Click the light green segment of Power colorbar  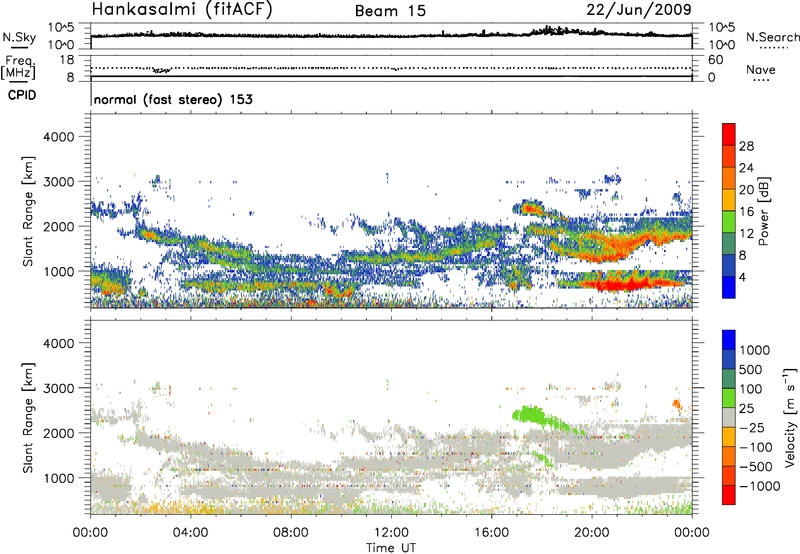coord(729,222)
